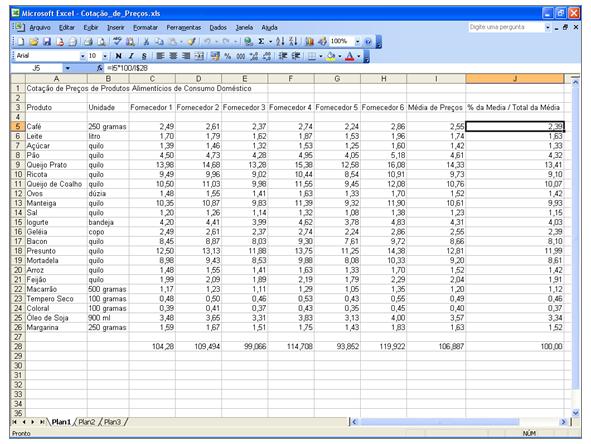591x444 pixels.
Task: Open the Editar menu
Action: pyautogui.click(x=67, y=28)
